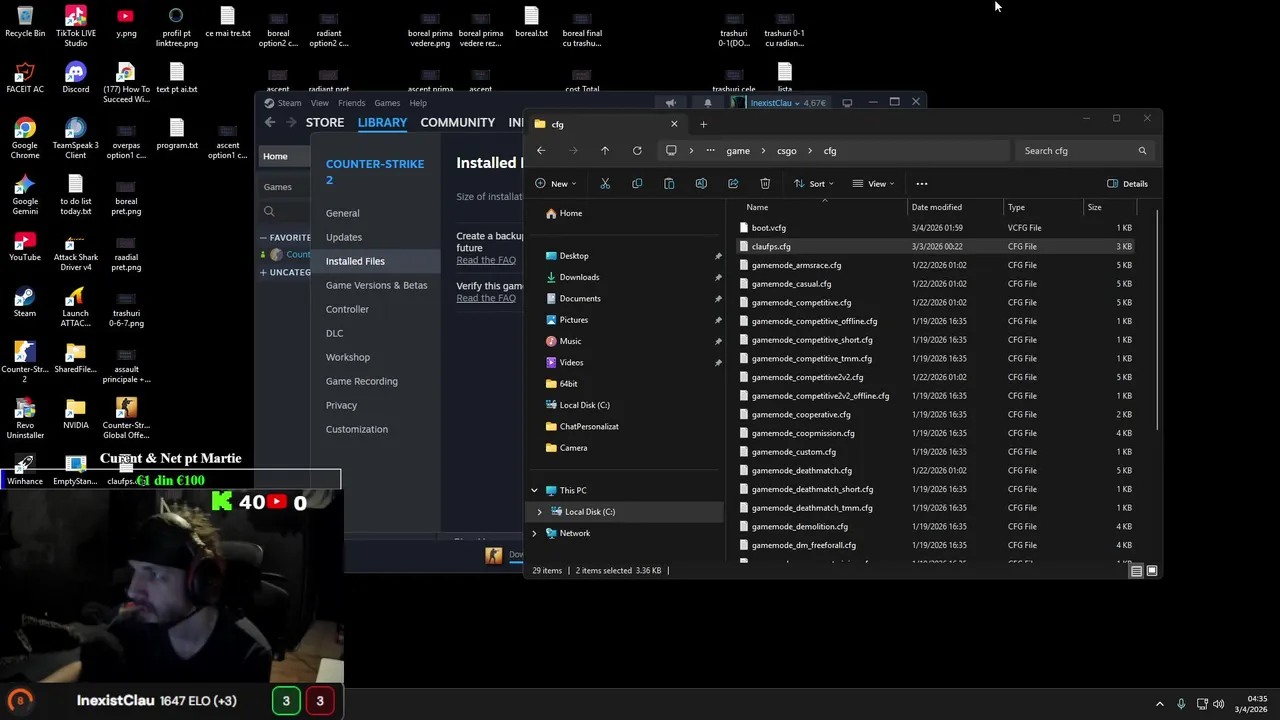Select the Google Chrome desktop icon
Image resolution: width=1280 pixels, height=720 pixels.
25,139
